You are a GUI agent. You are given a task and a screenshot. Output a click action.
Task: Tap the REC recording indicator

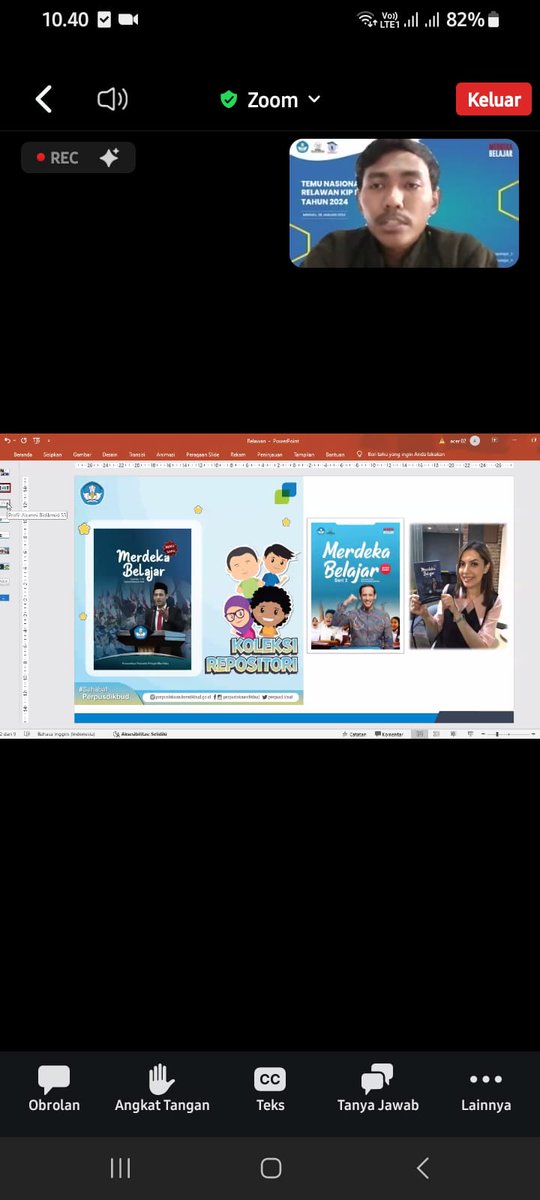(x=58, y=158)
